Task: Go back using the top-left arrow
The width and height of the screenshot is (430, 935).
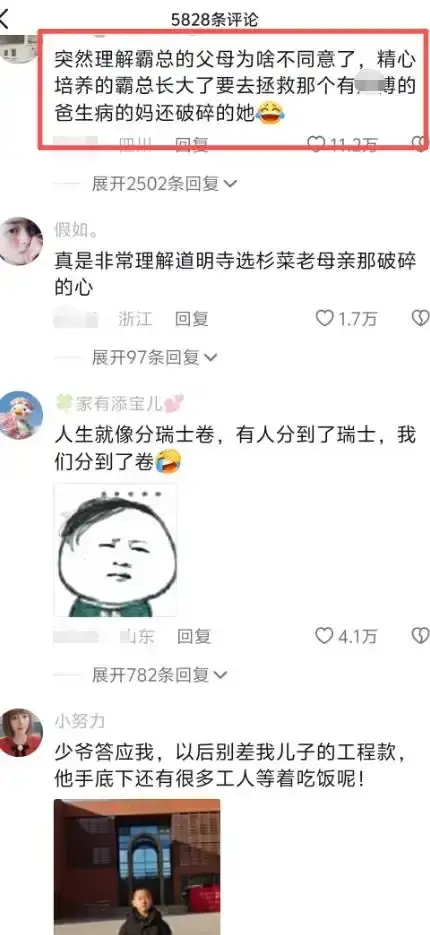Action: (x=5, y=18)
